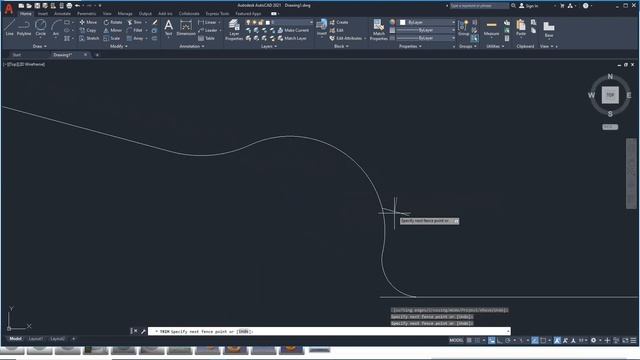Click Create block button

click(x=339, y=22)
